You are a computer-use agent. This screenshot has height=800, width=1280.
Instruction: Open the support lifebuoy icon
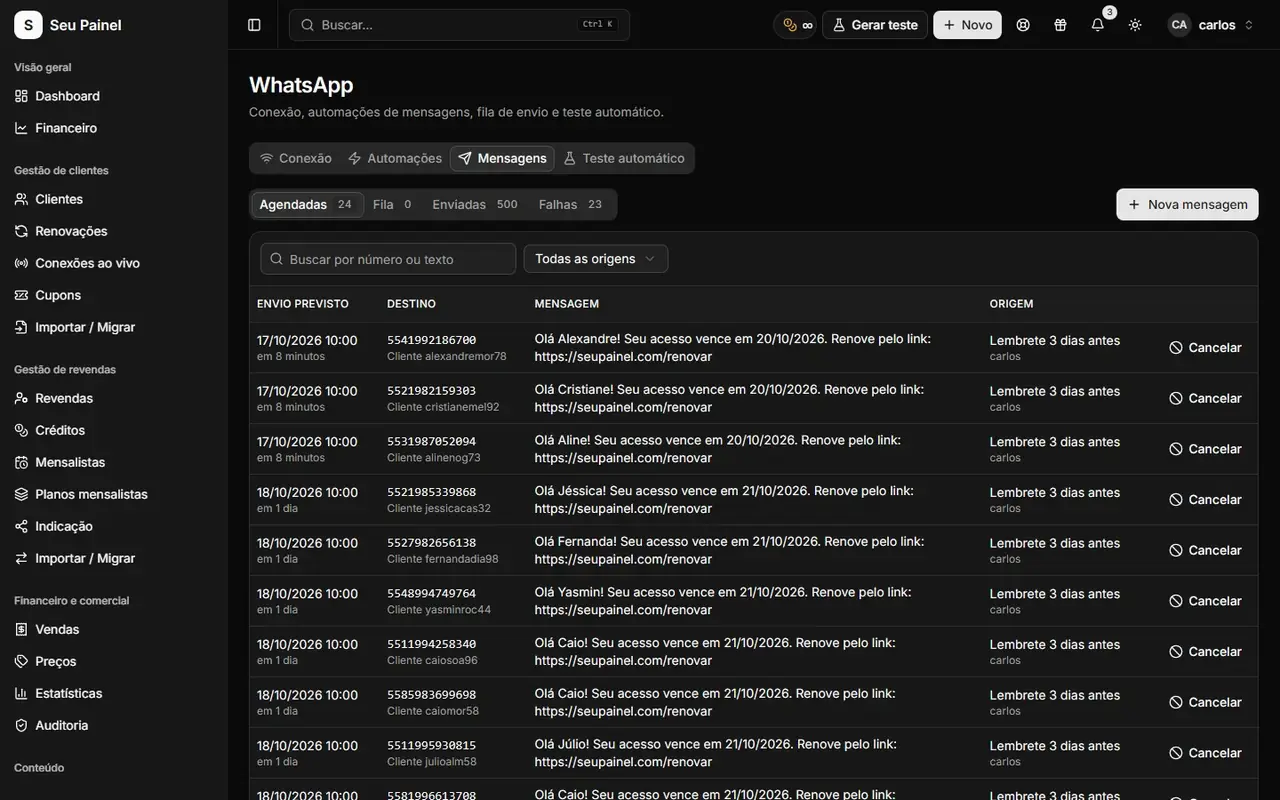click(x=1023, y=25)
